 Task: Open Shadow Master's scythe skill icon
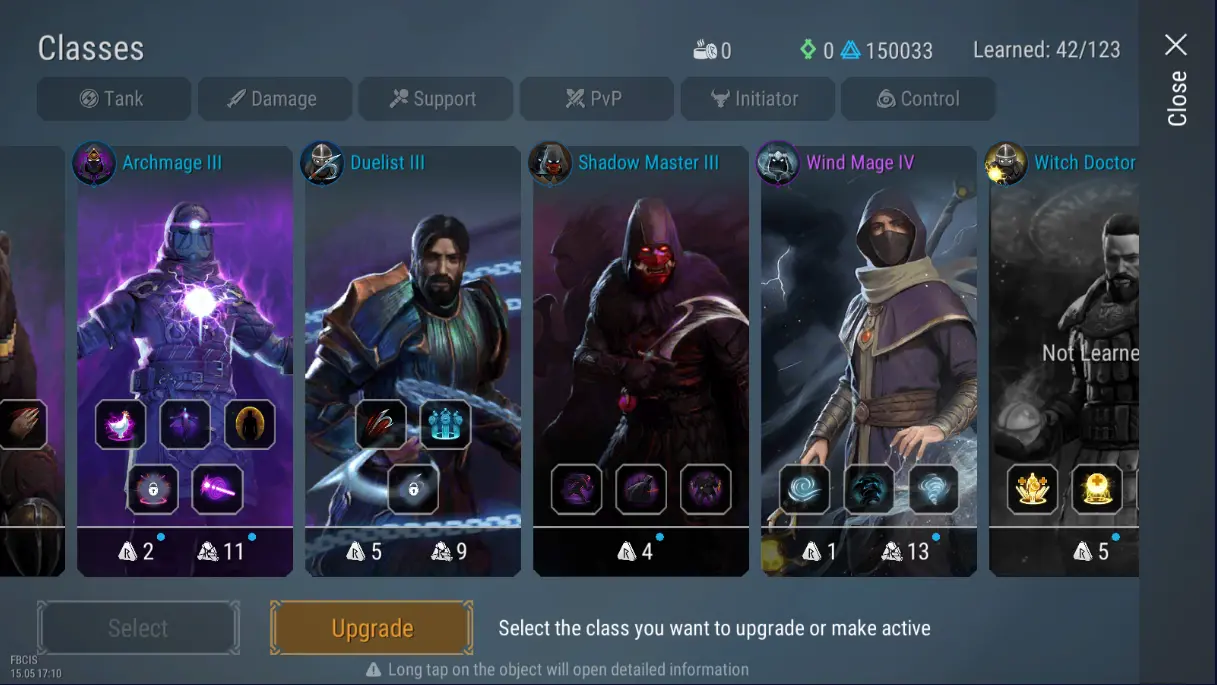coord(641,490)
